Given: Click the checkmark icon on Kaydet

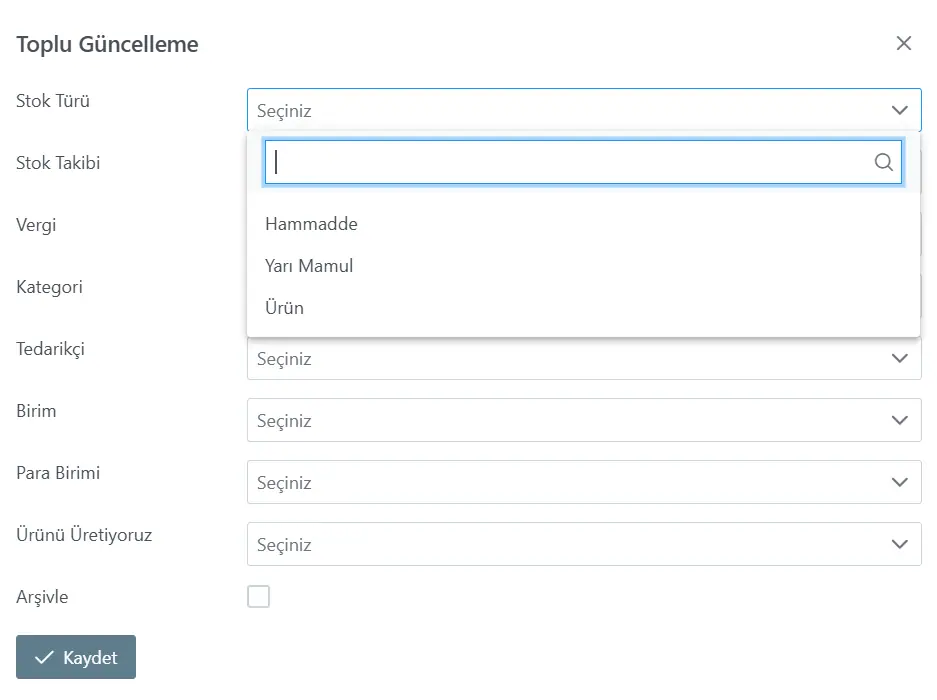Looking at the screenshot, I should point(44,658).
